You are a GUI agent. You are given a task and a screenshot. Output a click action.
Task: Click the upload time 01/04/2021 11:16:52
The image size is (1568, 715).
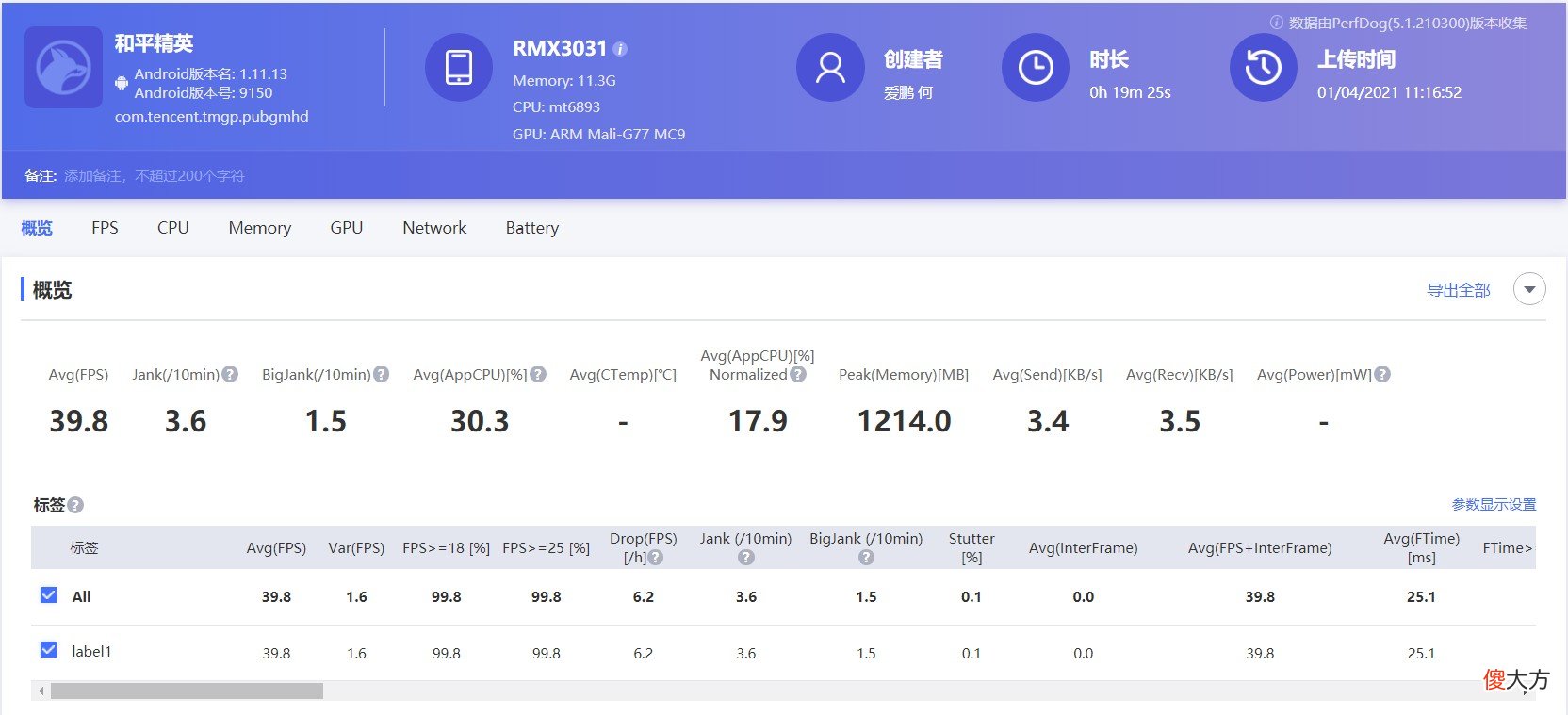[1389, 92]
